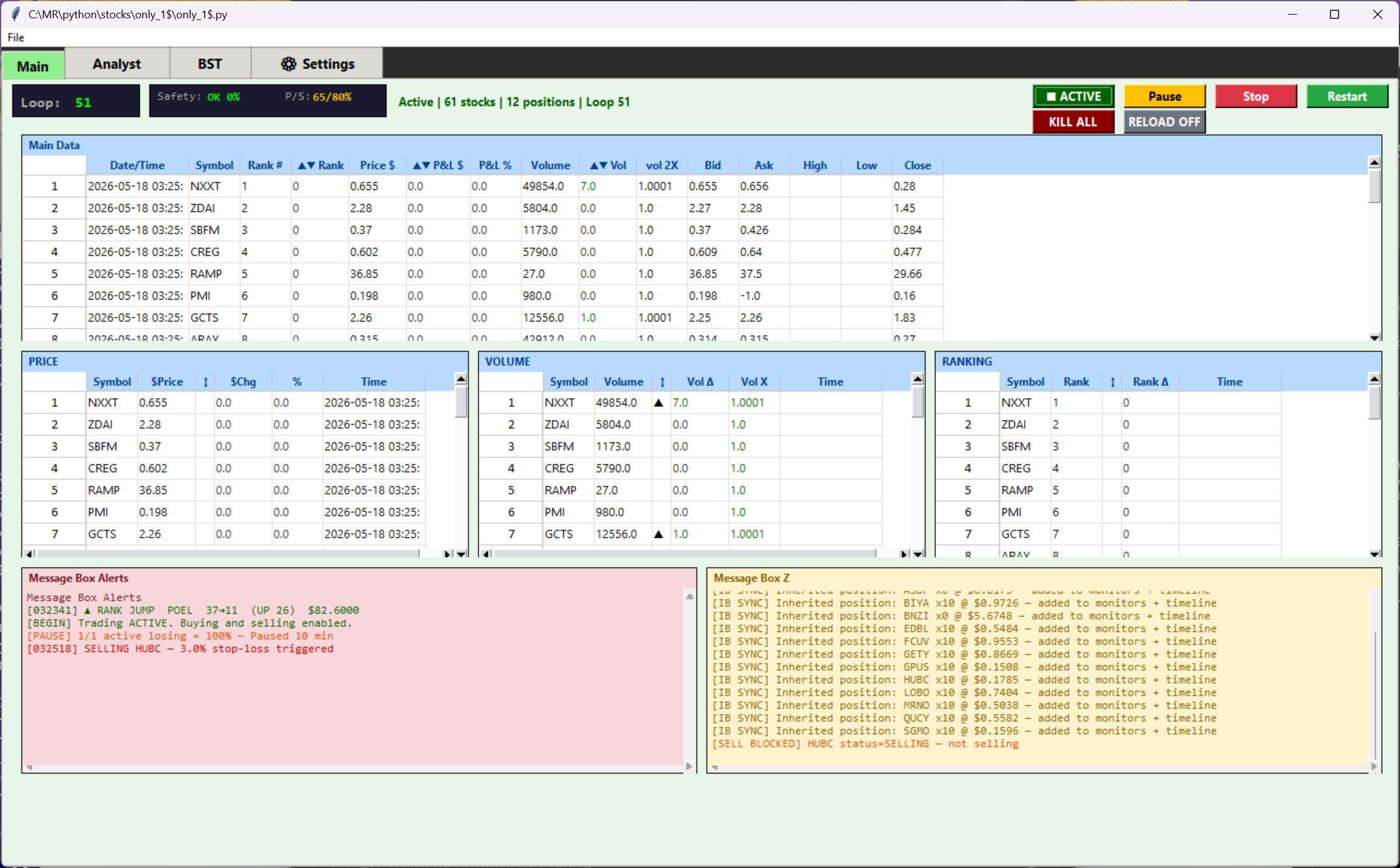1400x868 pixels.
Task: Select SBFM row in RANKING table
Action: (1108, 446)
